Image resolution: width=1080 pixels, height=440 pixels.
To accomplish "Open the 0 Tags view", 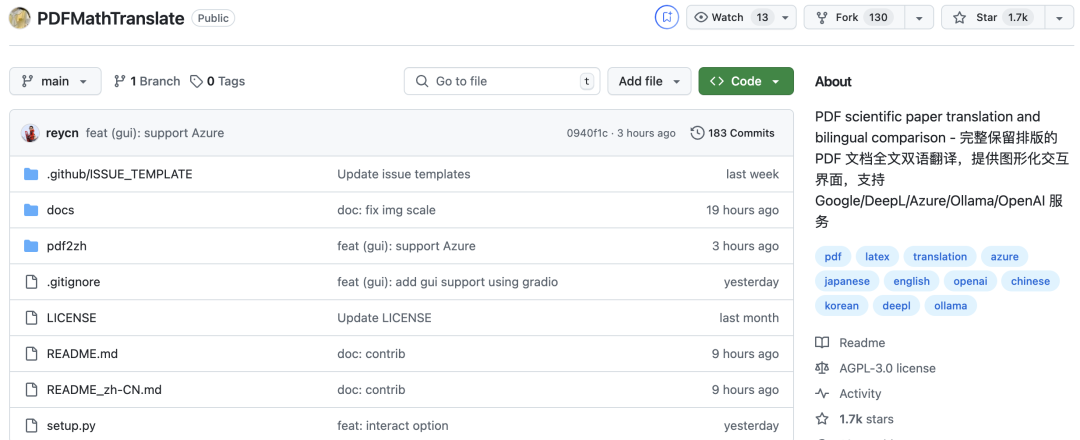I will pos(218,81).
